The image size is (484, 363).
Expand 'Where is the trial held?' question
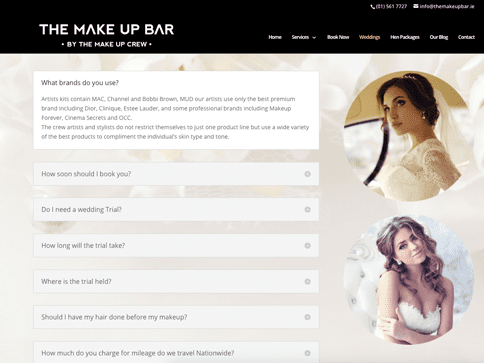tap(176, 281)
